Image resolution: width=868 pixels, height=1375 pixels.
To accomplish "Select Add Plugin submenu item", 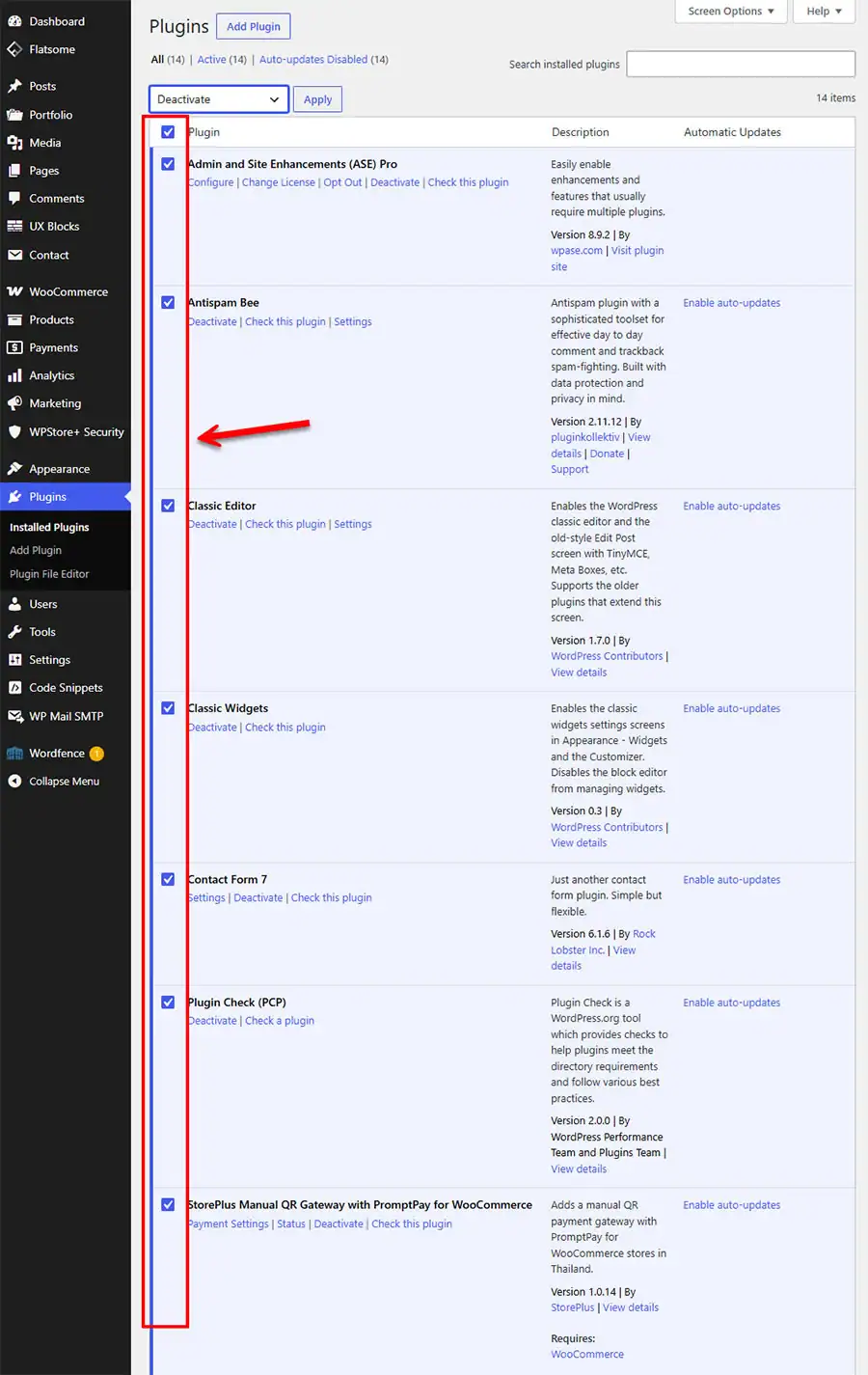I will [x=36, y=551].
